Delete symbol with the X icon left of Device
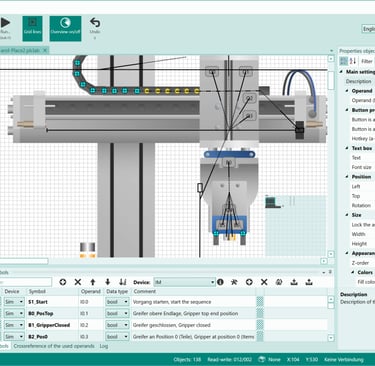Viewport: 375px width, 366px height. point(78,282)
